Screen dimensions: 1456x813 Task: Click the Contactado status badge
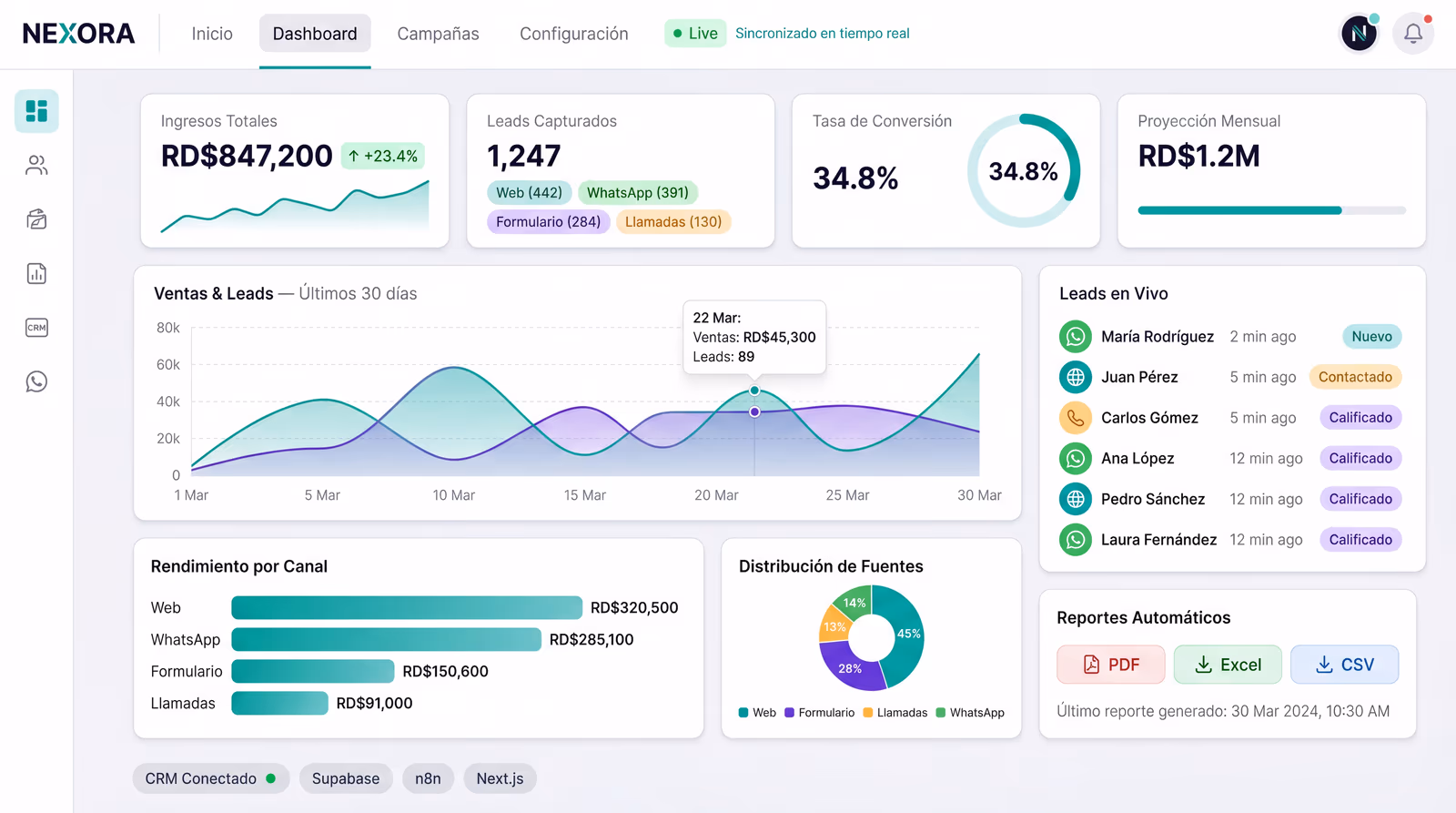click(x=1356, y=377)
